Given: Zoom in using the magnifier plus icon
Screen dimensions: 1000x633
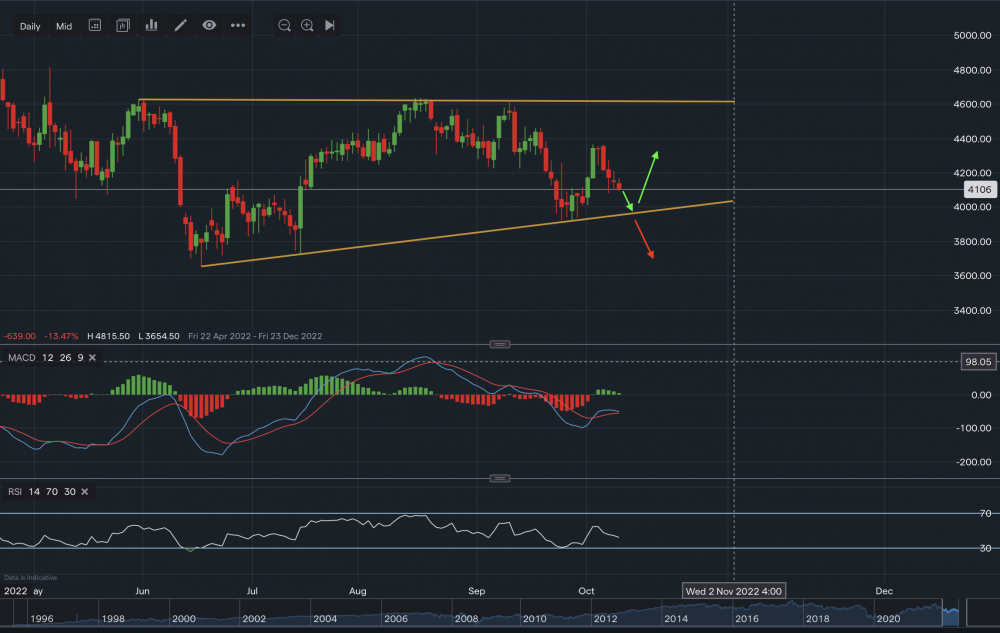Looking at the screenshot, I should pos(307,25).
